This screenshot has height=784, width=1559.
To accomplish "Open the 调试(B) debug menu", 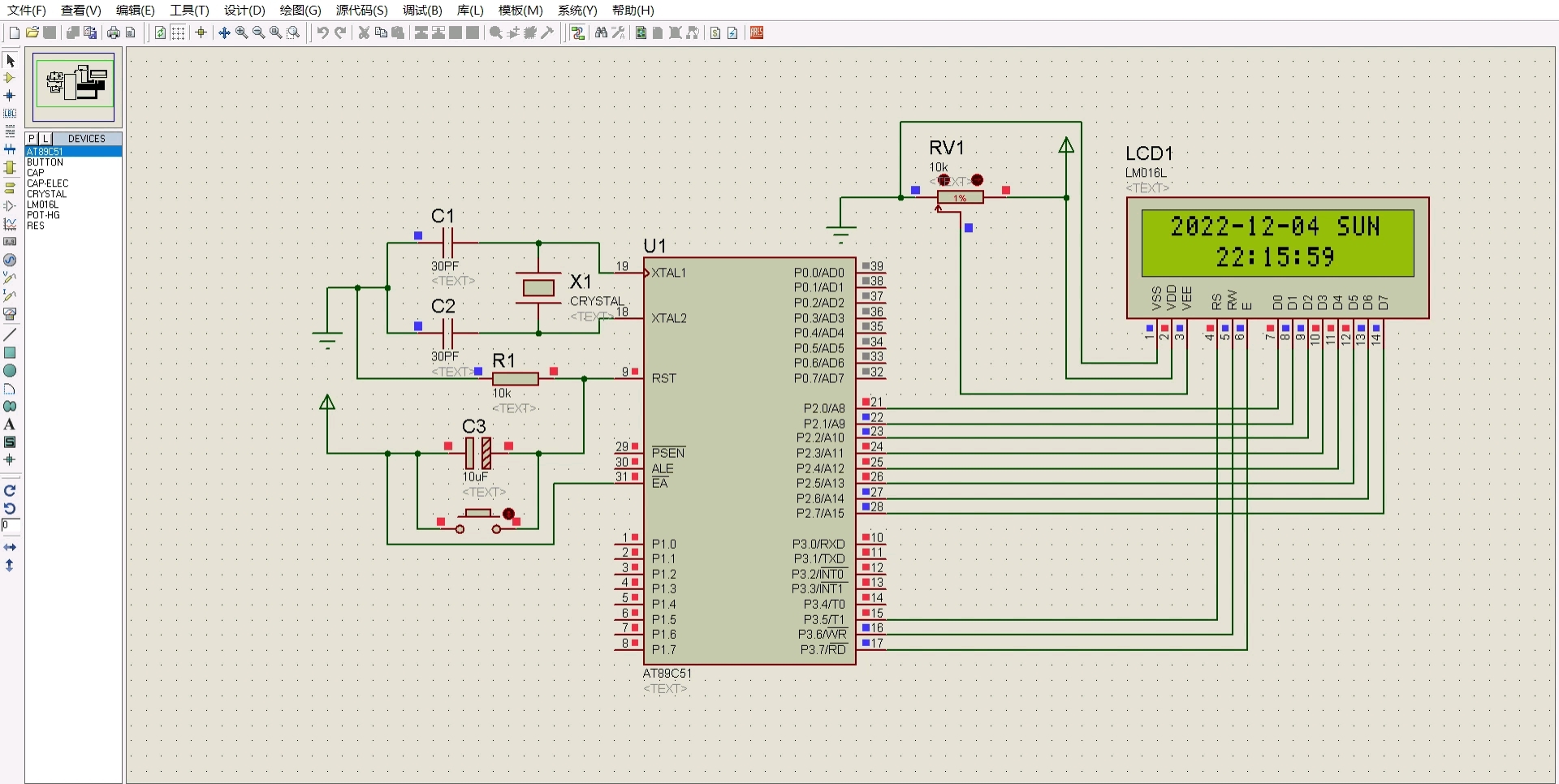I will tap(422, 10).
